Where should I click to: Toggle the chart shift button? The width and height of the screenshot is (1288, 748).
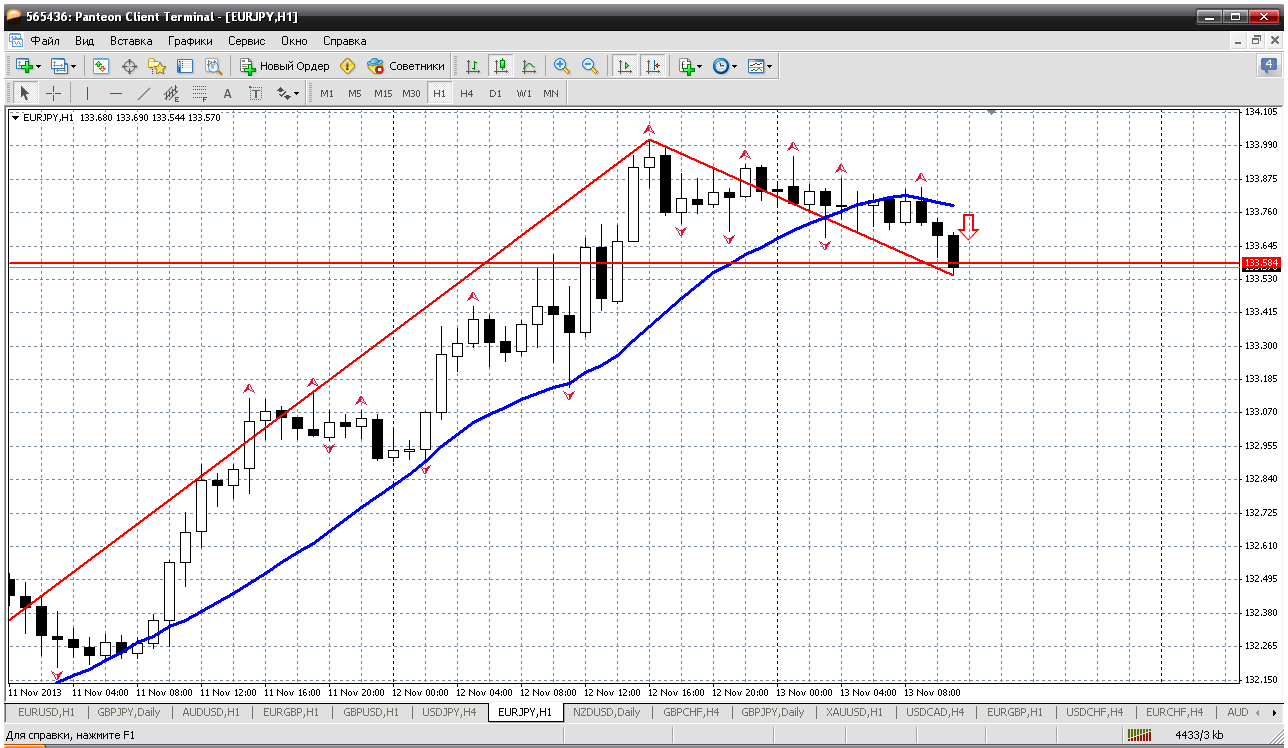(653, 66)
